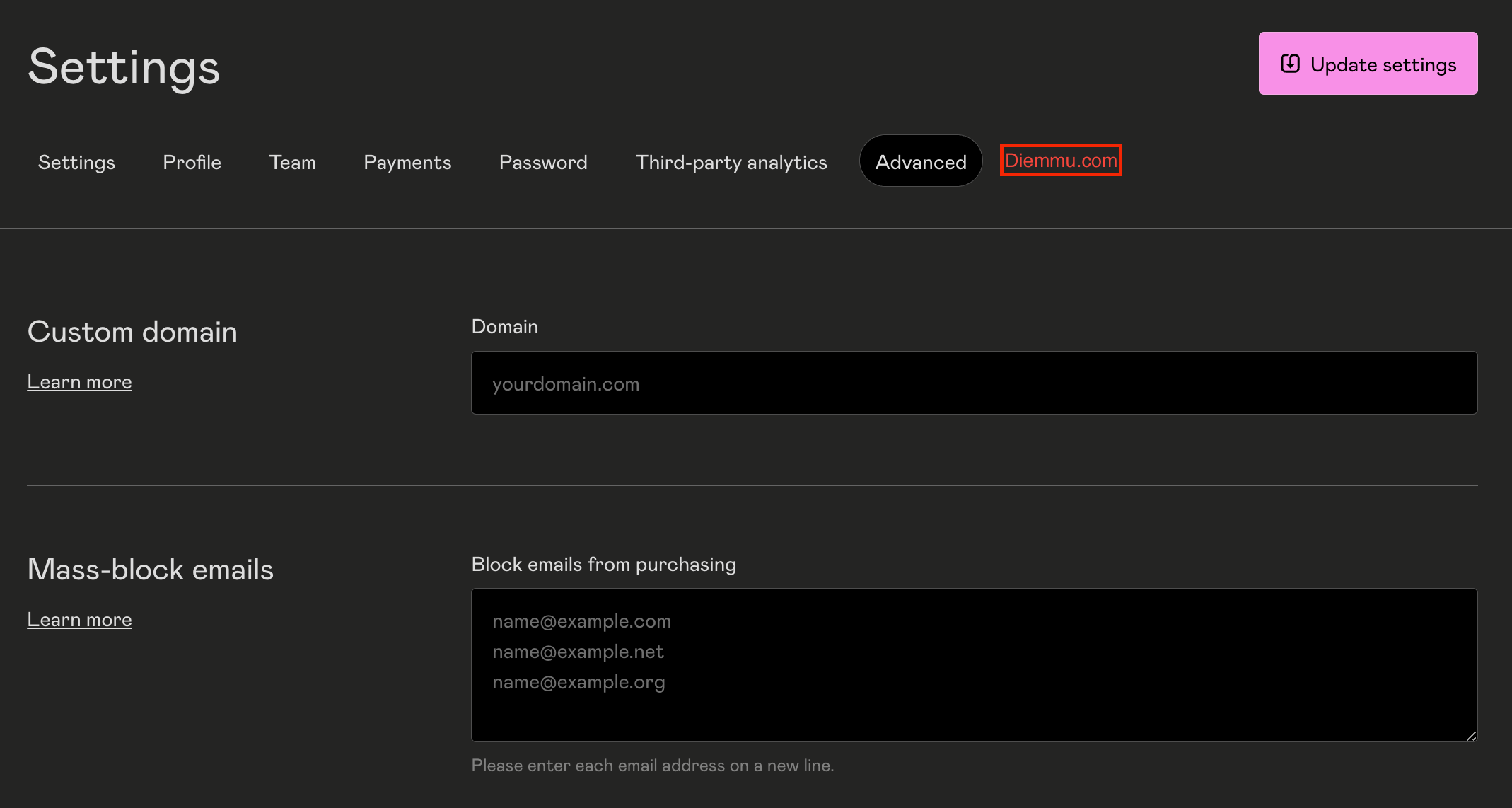Open the red Diemmu.com link

click(x=1060, y=161)
